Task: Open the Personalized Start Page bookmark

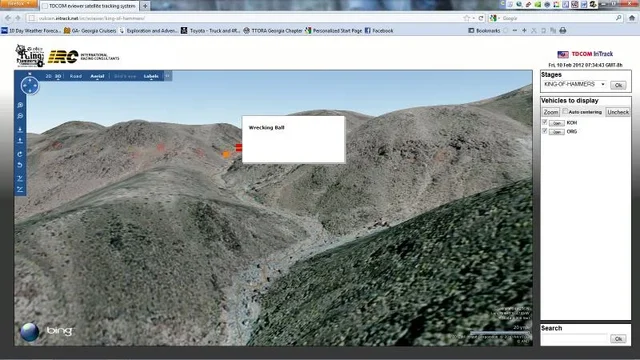Action: pos(333,31)
